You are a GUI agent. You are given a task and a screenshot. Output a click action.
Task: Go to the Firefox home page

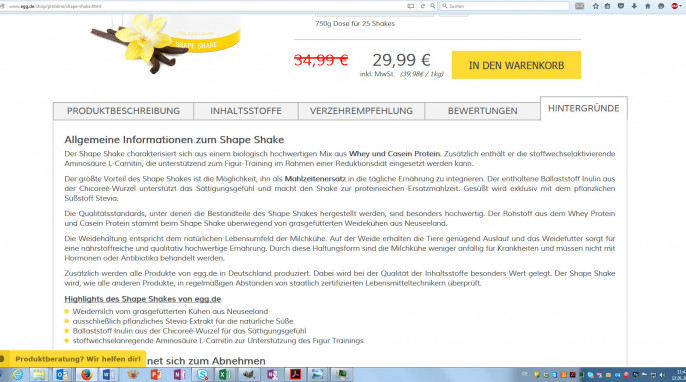coord(648,6)
